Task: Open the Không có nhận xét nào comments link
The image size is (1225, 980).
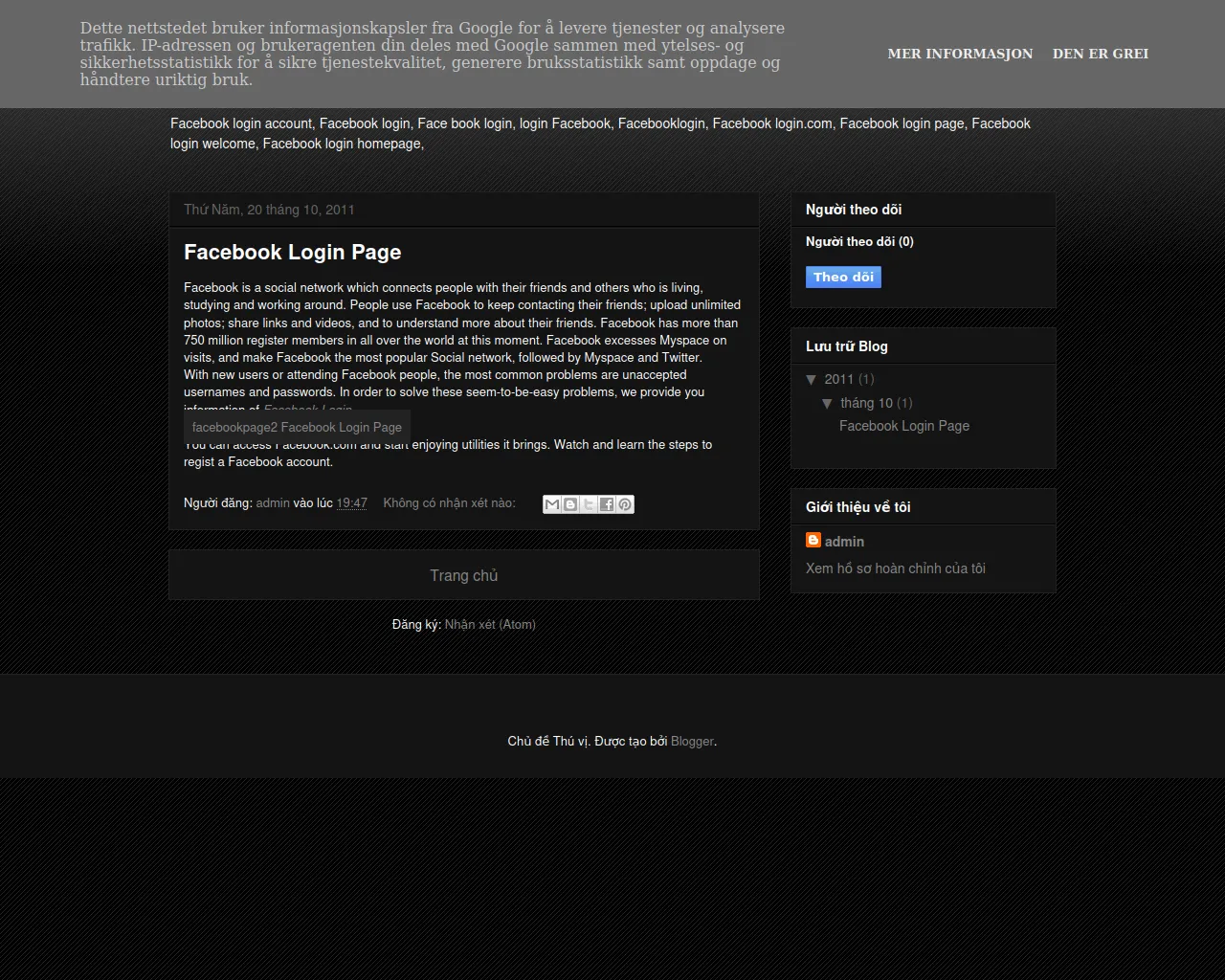Action: [449, 503]
